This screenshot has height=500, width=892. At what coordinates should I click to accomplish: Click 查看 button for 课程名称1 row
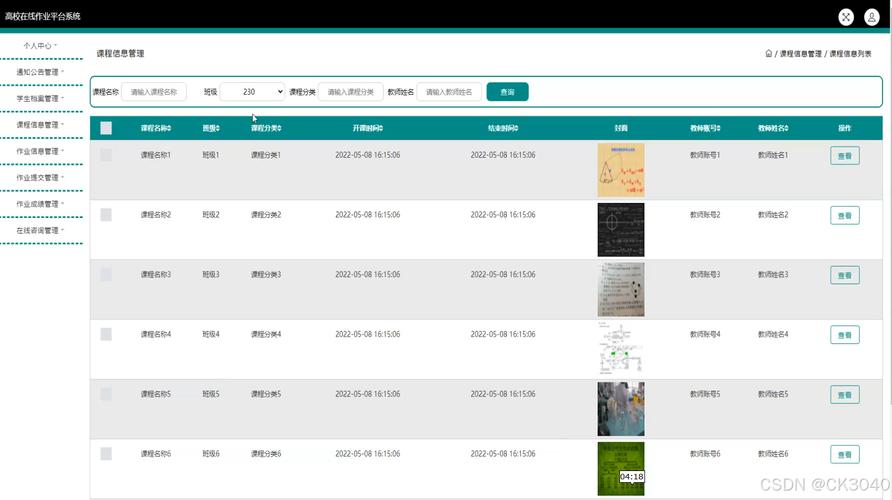click(845, 156)
